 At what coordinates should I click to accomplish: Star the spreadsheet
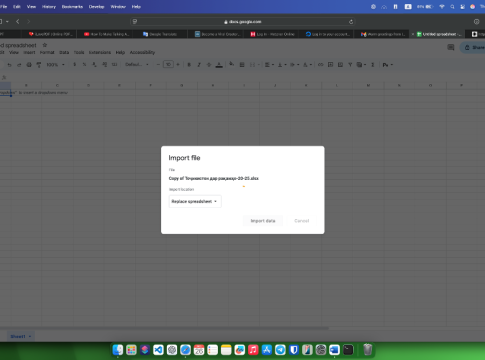click(45, 45)
